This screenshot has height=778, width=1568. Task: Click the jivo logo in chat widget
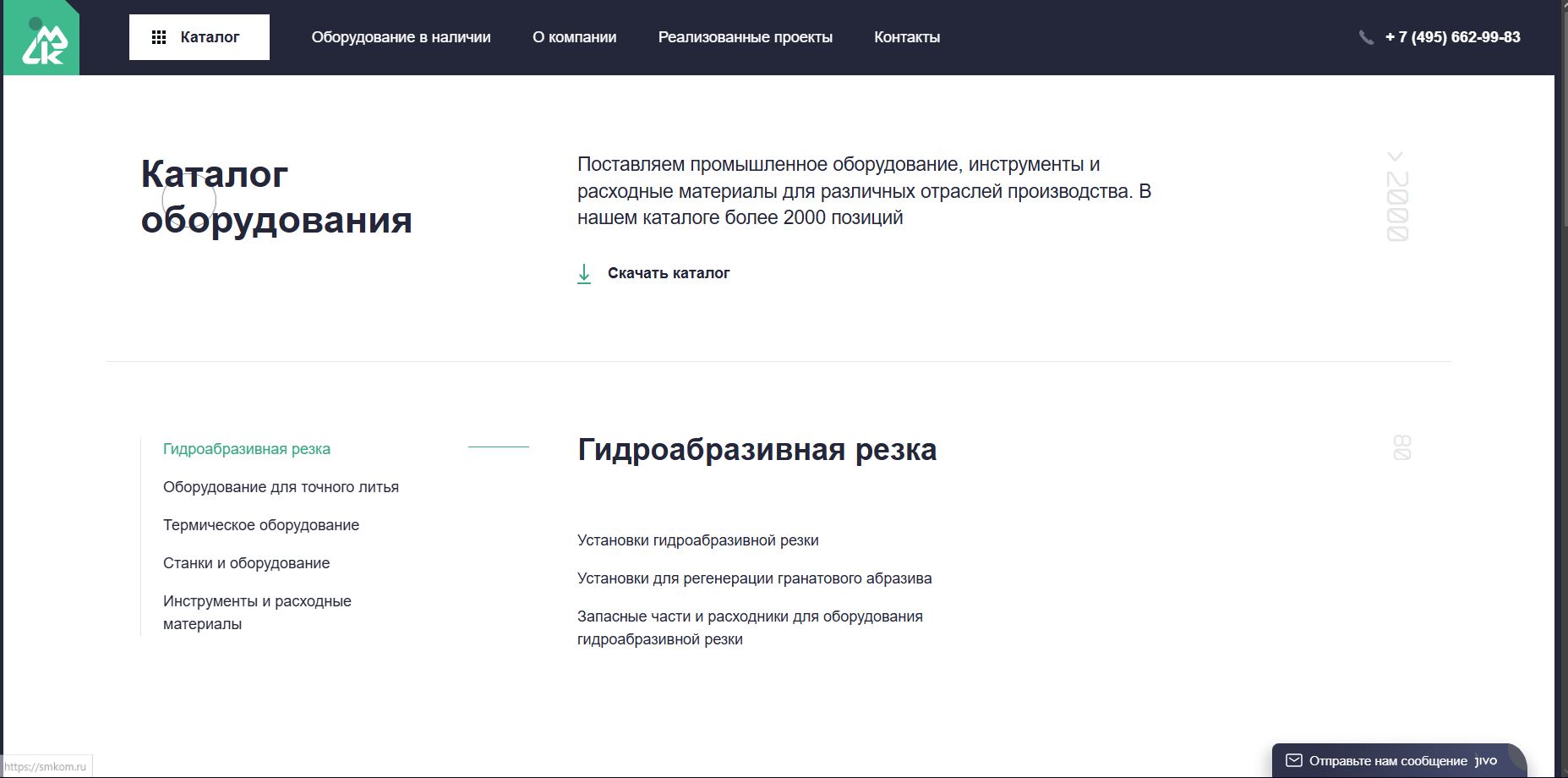[1487, 760]
